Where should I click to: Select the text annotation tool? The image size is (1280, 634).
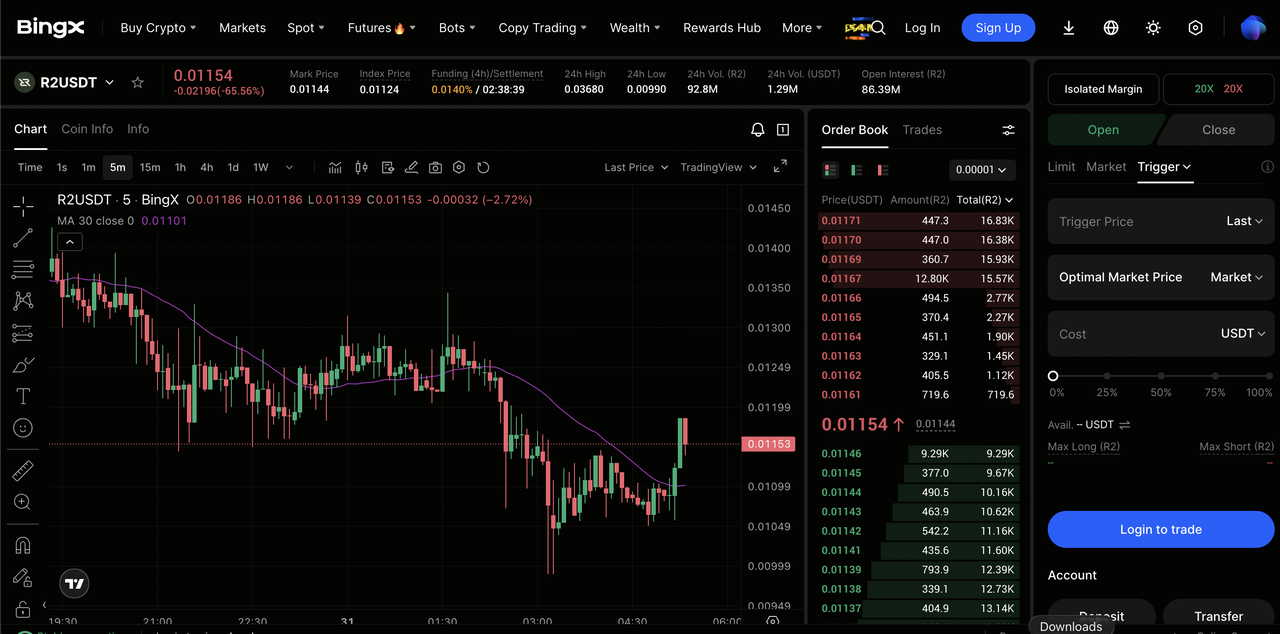[x=22, y=396]
